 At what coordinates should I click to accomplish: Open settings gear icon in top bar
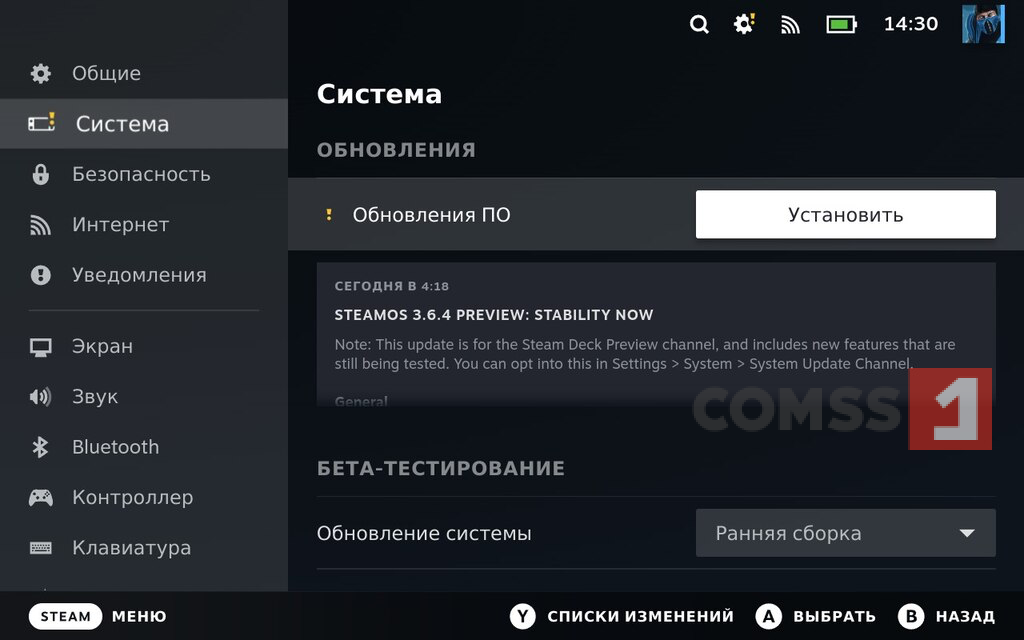point(744,24)
